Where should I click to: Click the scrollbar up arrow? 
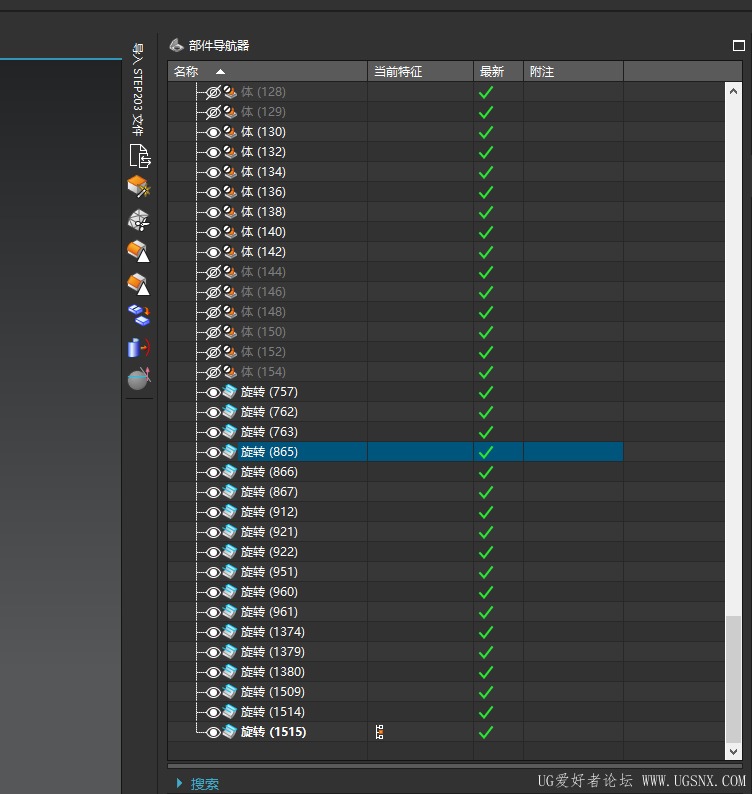(733, 92)
